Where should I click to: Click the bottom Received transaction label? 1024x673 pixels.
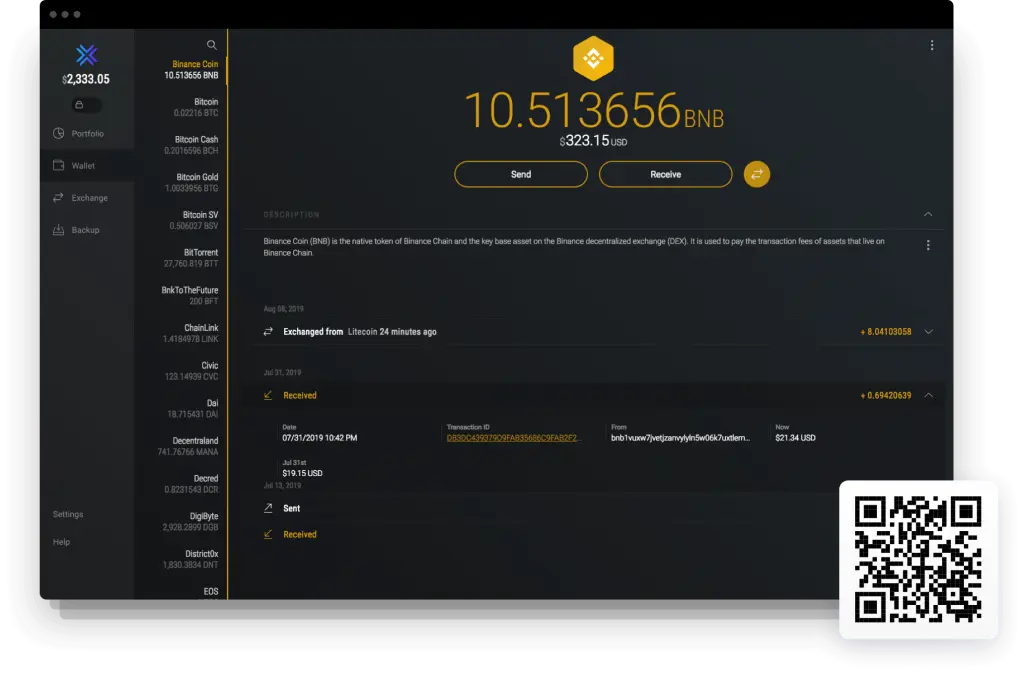(x=300, y=535)
